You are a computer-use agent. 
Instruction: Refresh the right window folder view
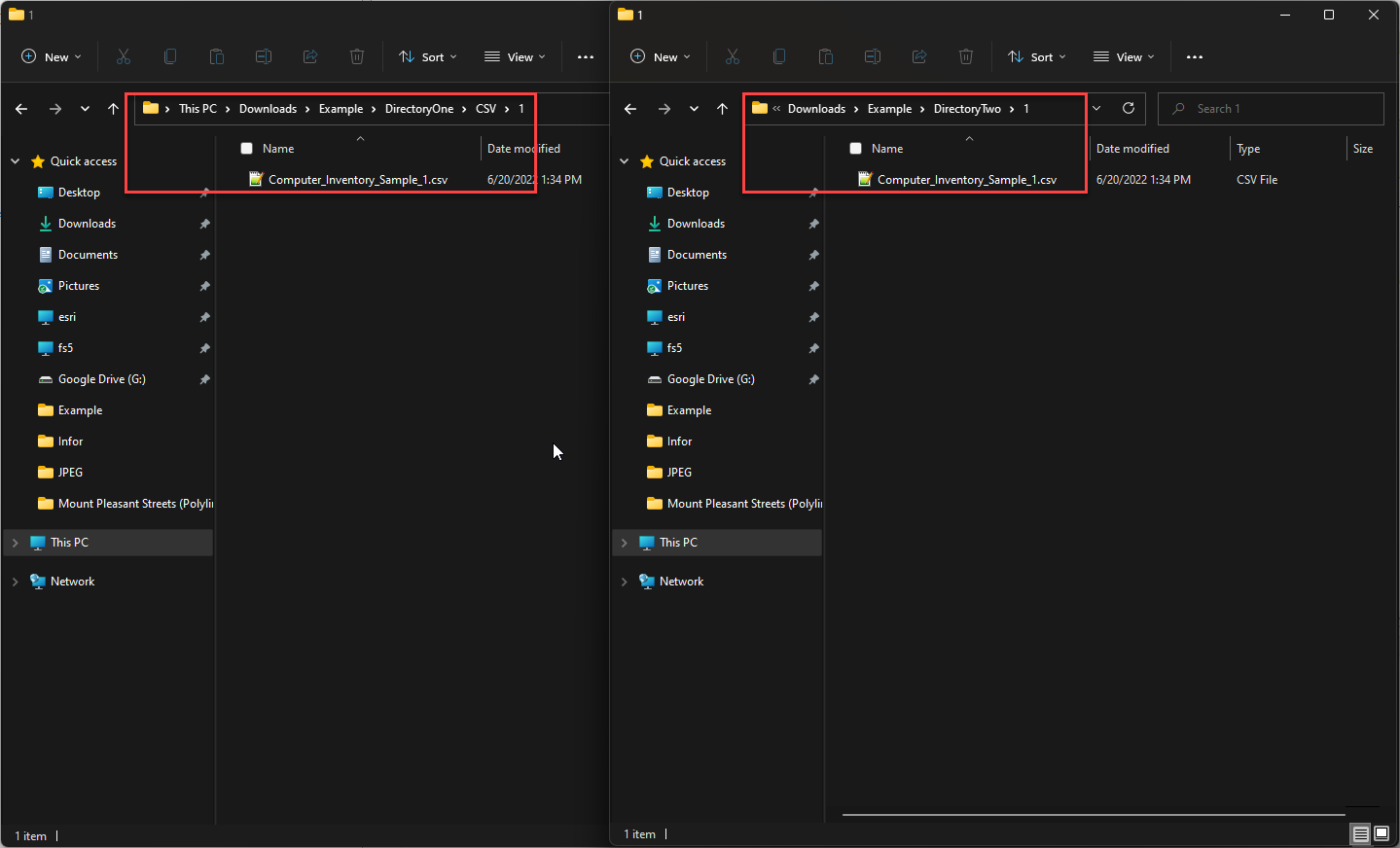tap(1129, 108)
